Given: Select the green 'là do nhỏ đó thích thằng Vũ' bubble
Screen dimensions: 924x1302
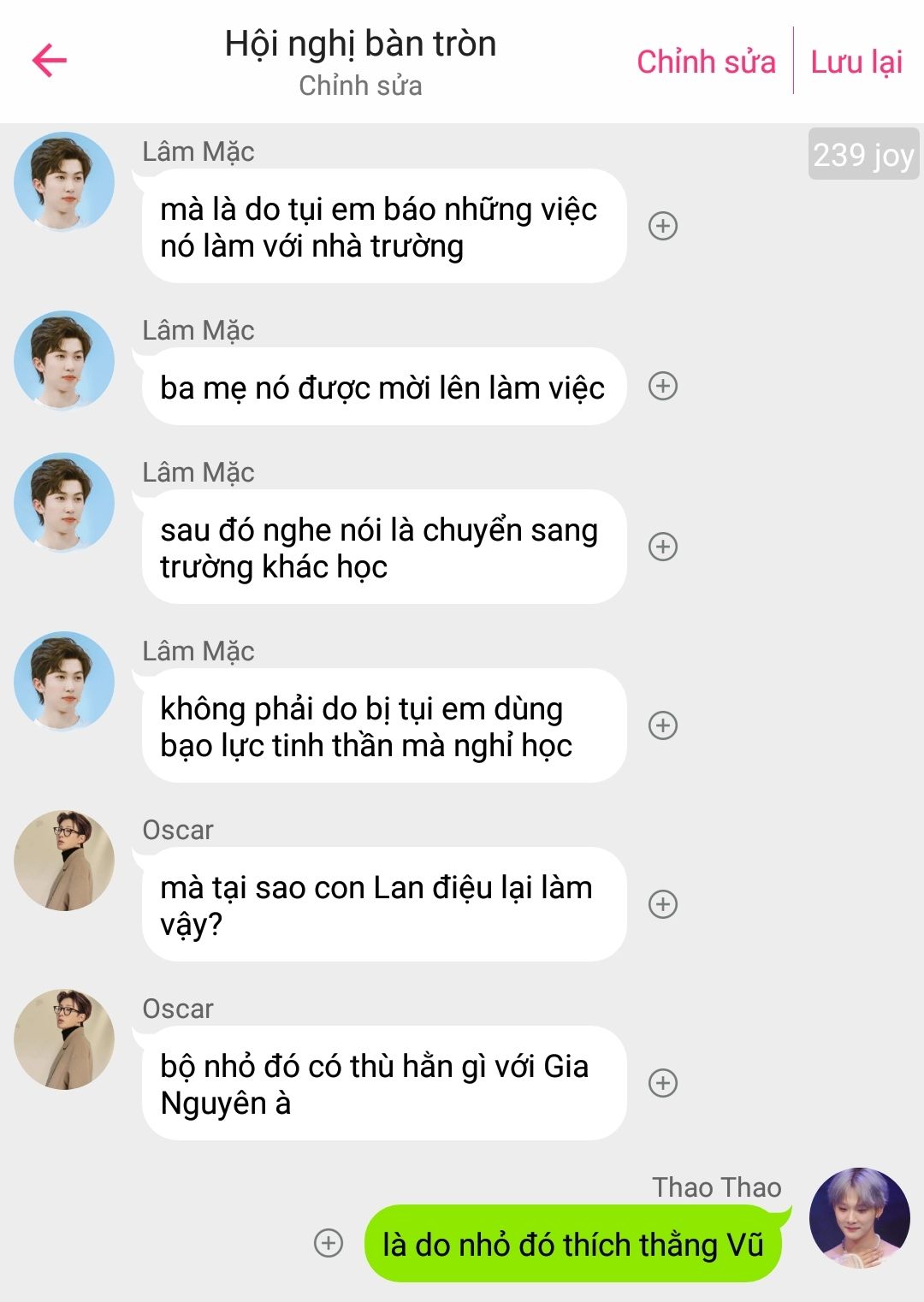Looking at the screenshot, I should tap(572, 1244).
